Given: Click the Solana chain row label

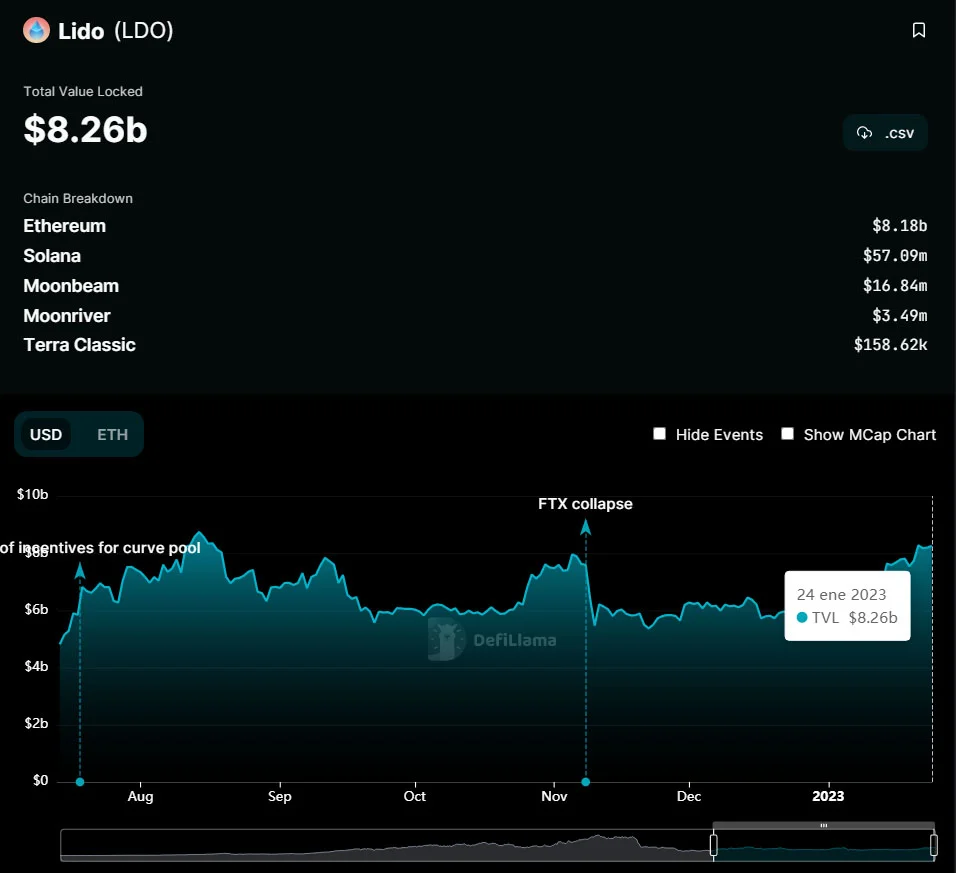Looking at the screenshot, I should 52,256.
